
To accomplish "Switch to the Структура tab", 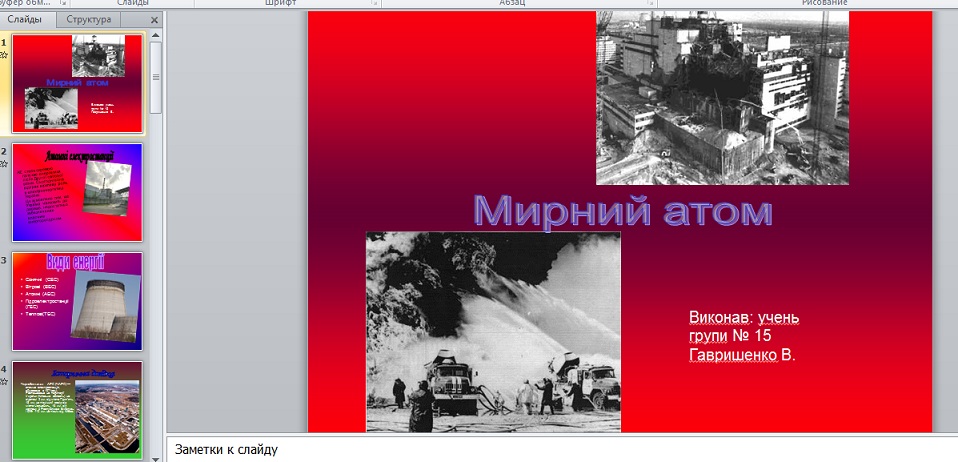I will [x=89, y=19].
